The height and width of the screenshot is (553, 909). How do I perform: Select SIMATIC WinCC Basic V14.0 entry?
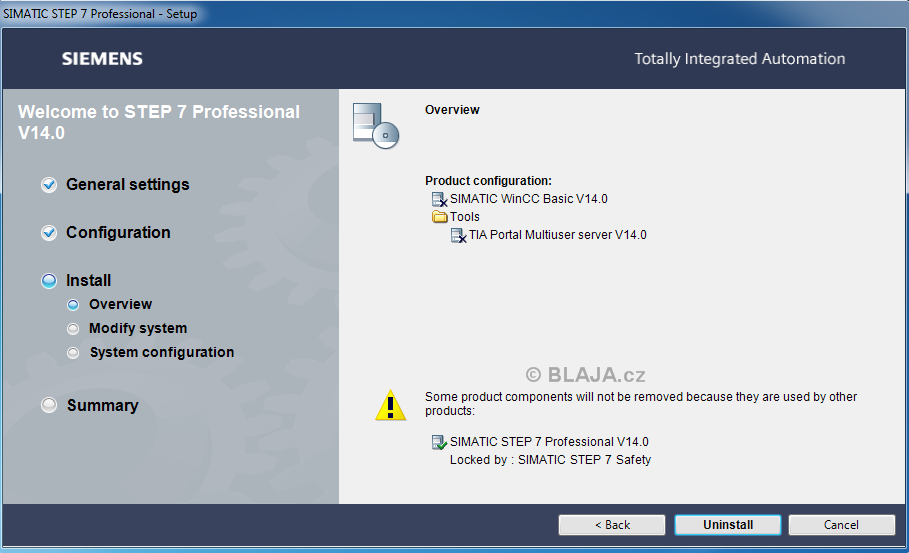pos(529,199)
